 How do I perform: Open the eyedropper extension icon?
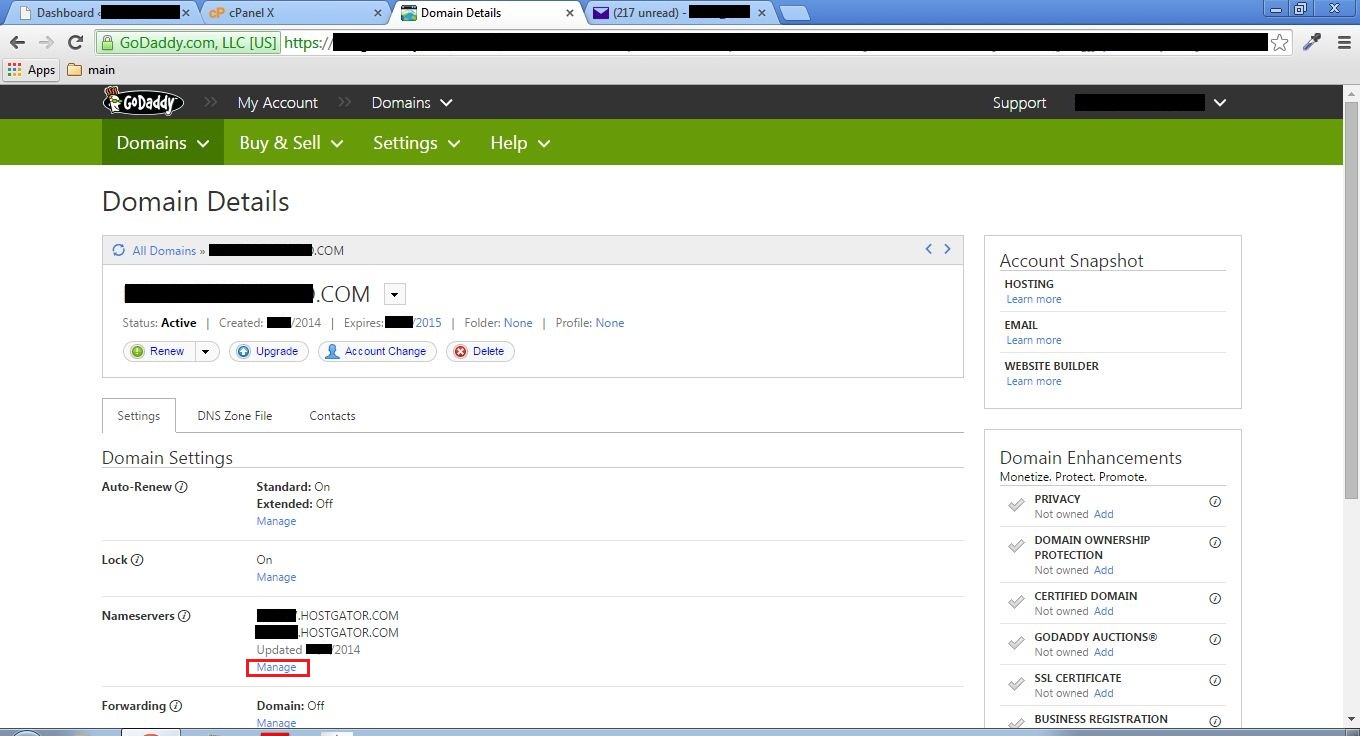pos(1311,42)
